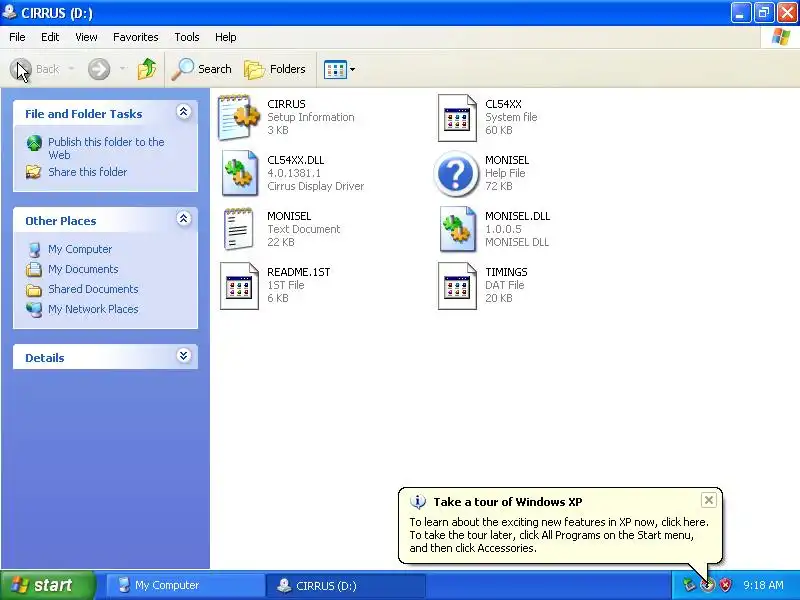The image size is (800, 600).
Task: Click the CL54XX.DLL file name label
Action: click(296, 160)
